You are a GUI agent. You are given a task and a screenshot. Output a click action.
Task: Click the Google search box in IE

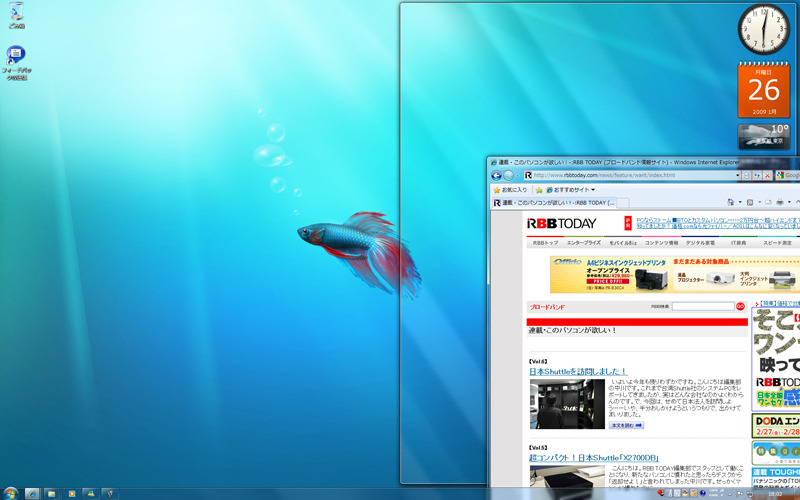click(788, 175)
